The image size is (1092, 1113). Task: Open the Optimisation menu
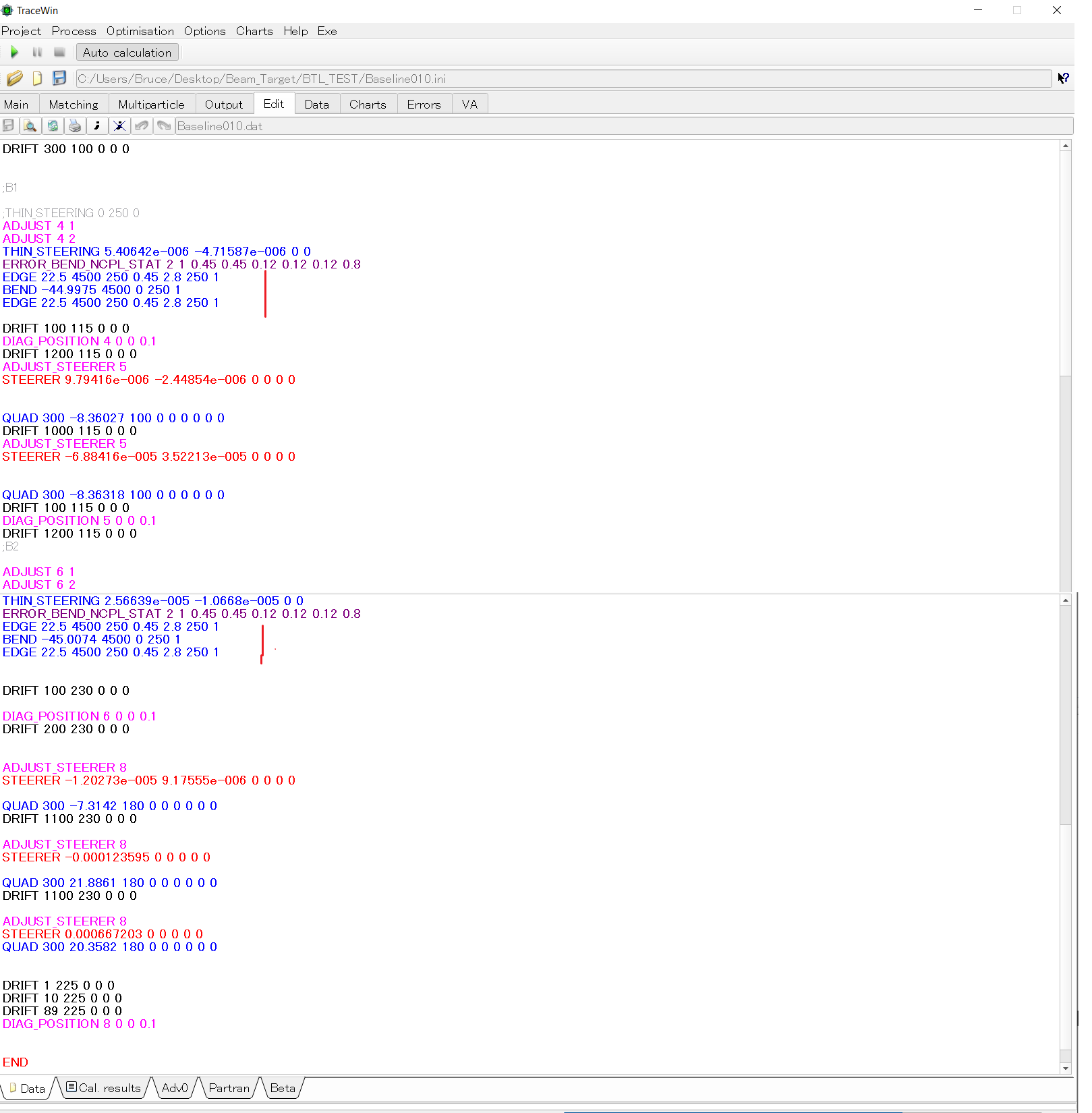(140, 31)
